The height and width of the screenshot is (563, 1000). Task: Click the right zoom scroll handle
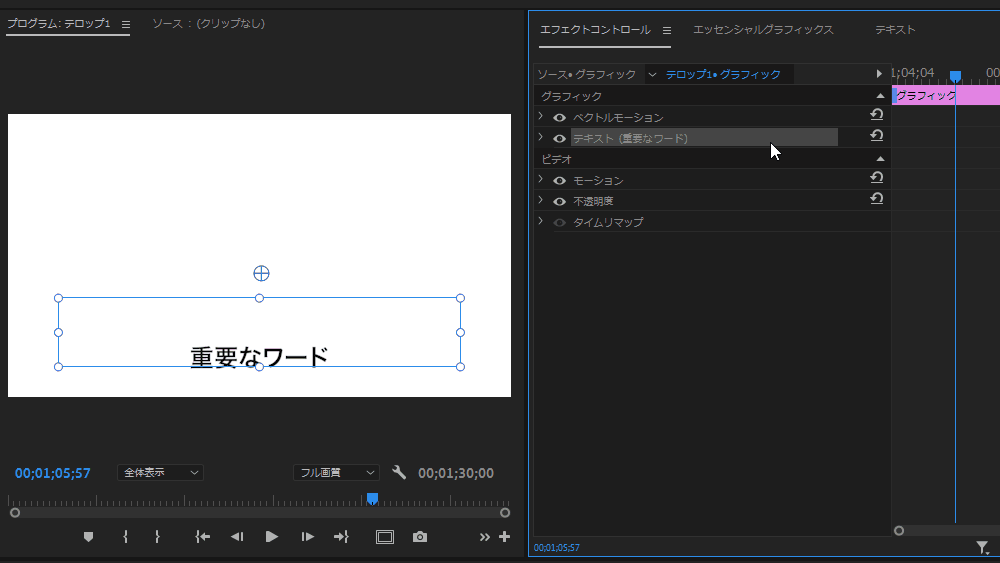505,513
